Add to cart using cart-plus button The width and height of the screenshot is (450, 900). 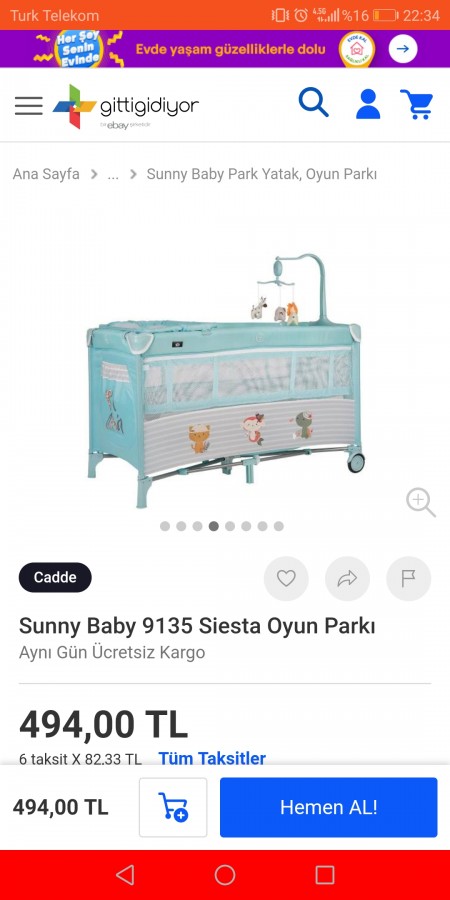point(173,808)
